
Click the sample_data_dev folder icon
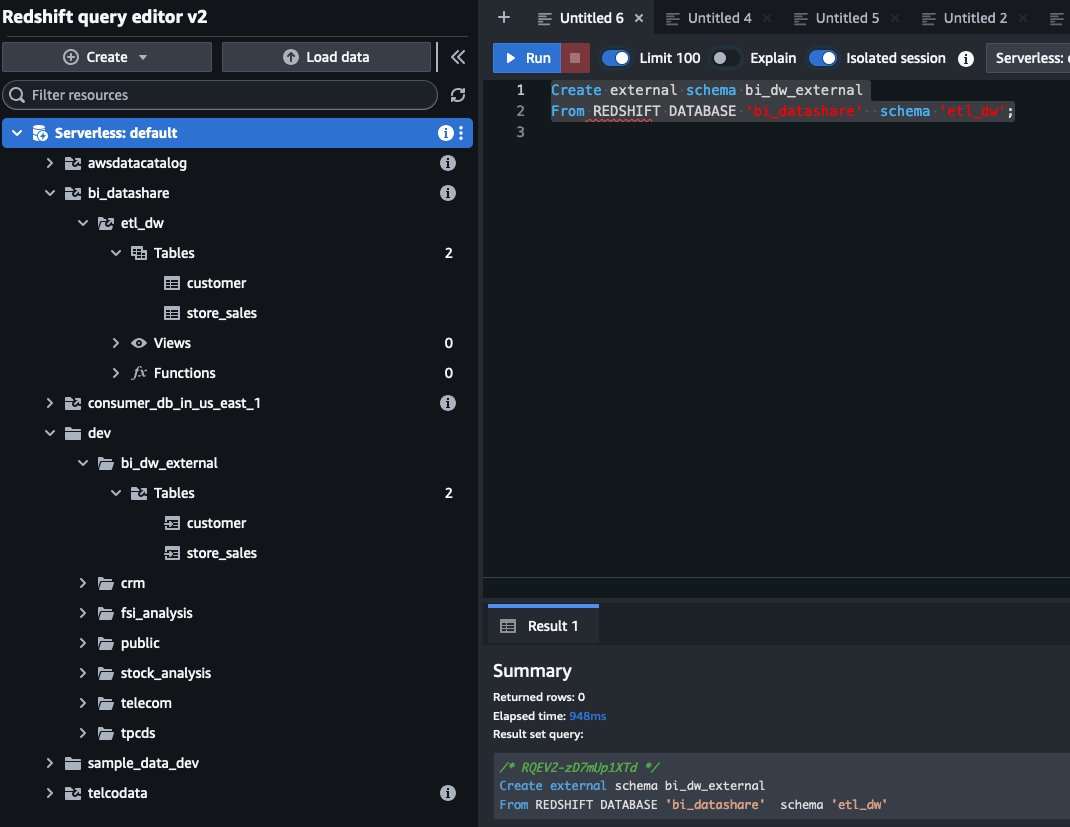pos(73,764)
